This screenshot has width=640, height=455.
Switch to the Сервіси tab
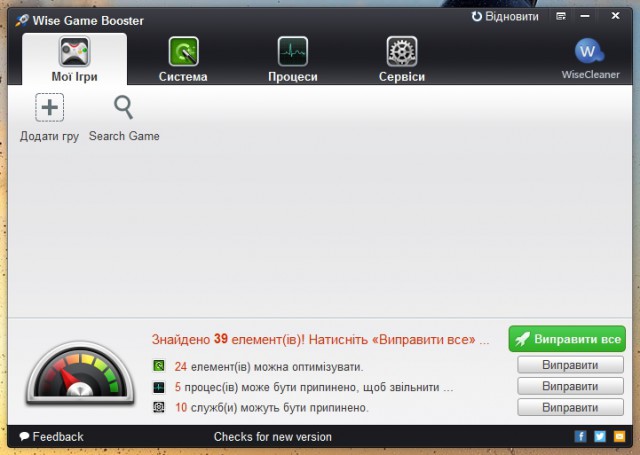(x=402, y=59)
